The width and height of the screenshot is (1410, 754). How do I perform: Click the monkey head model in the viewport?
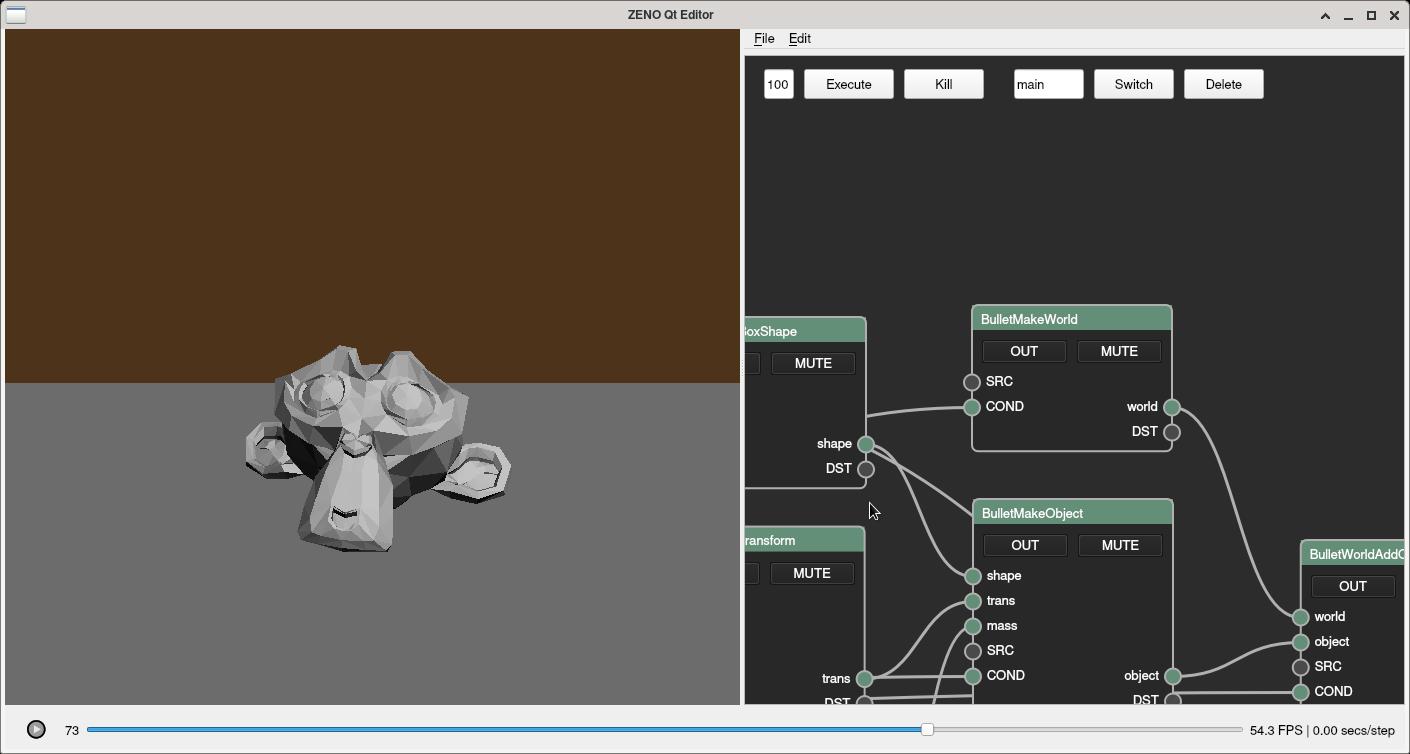point(378,448)
